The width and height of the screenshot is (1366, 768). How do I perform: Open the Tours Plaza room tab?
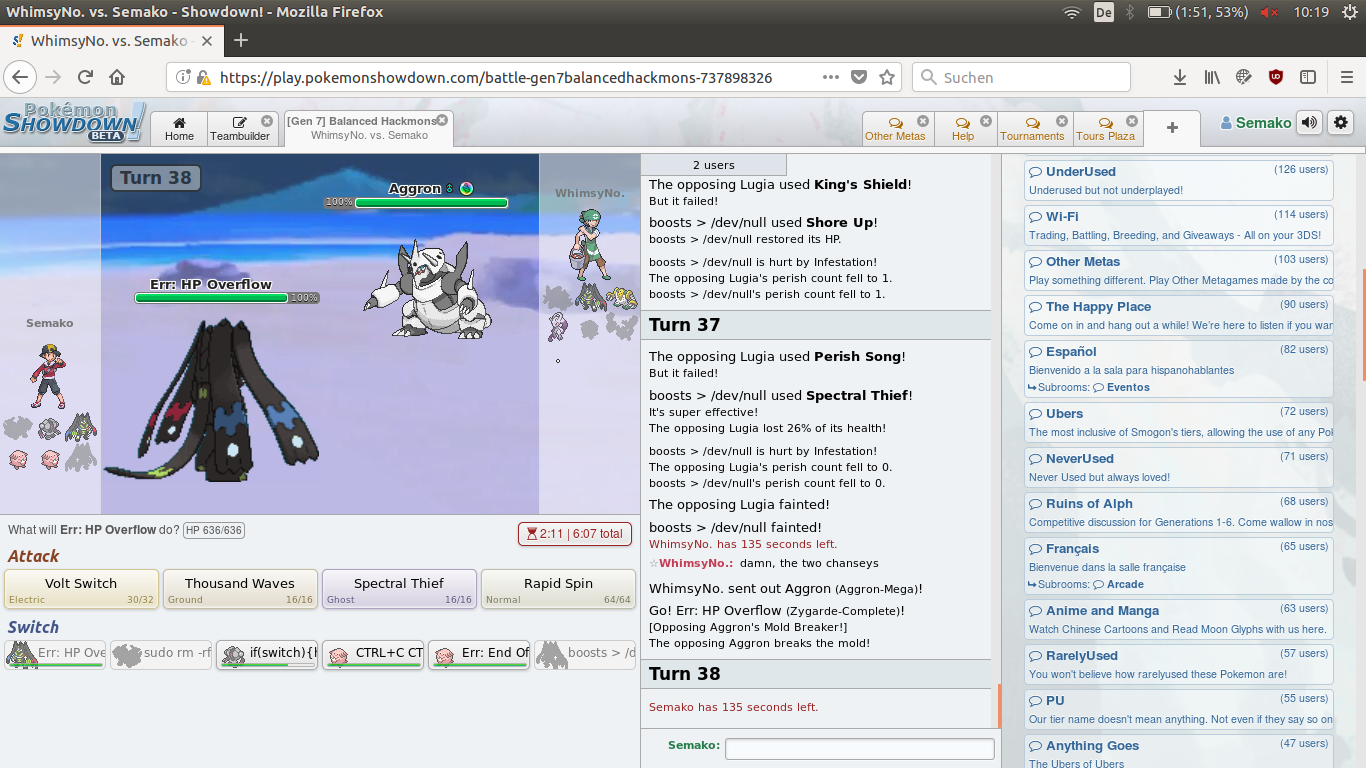[x=1105, y=128]
